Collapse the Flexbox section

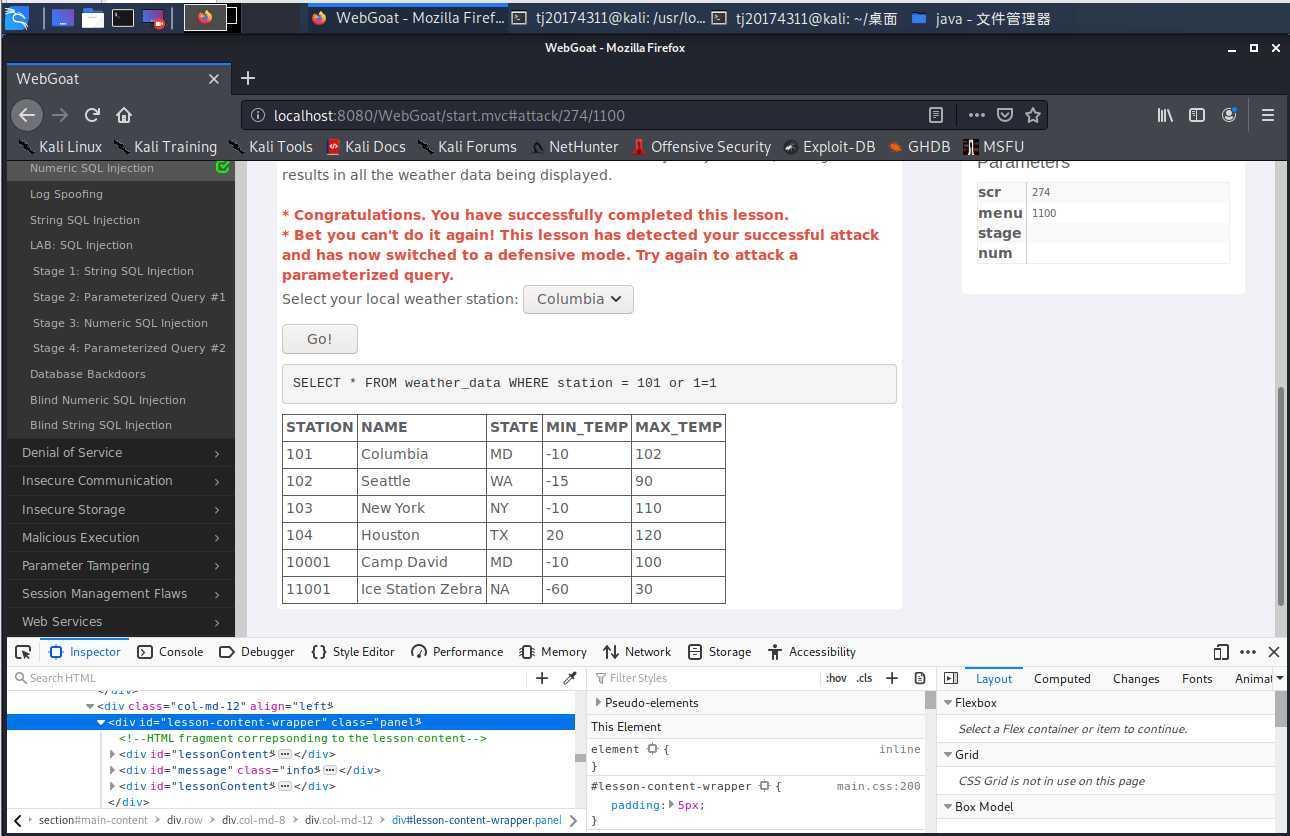1107,703
